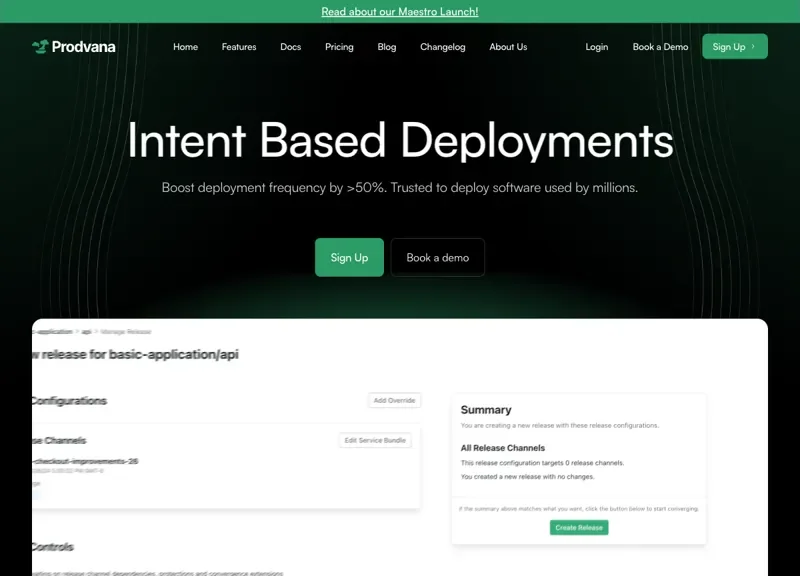Click the Intent Based Deployments headline
Screen dimensions: 800x576
400,140
